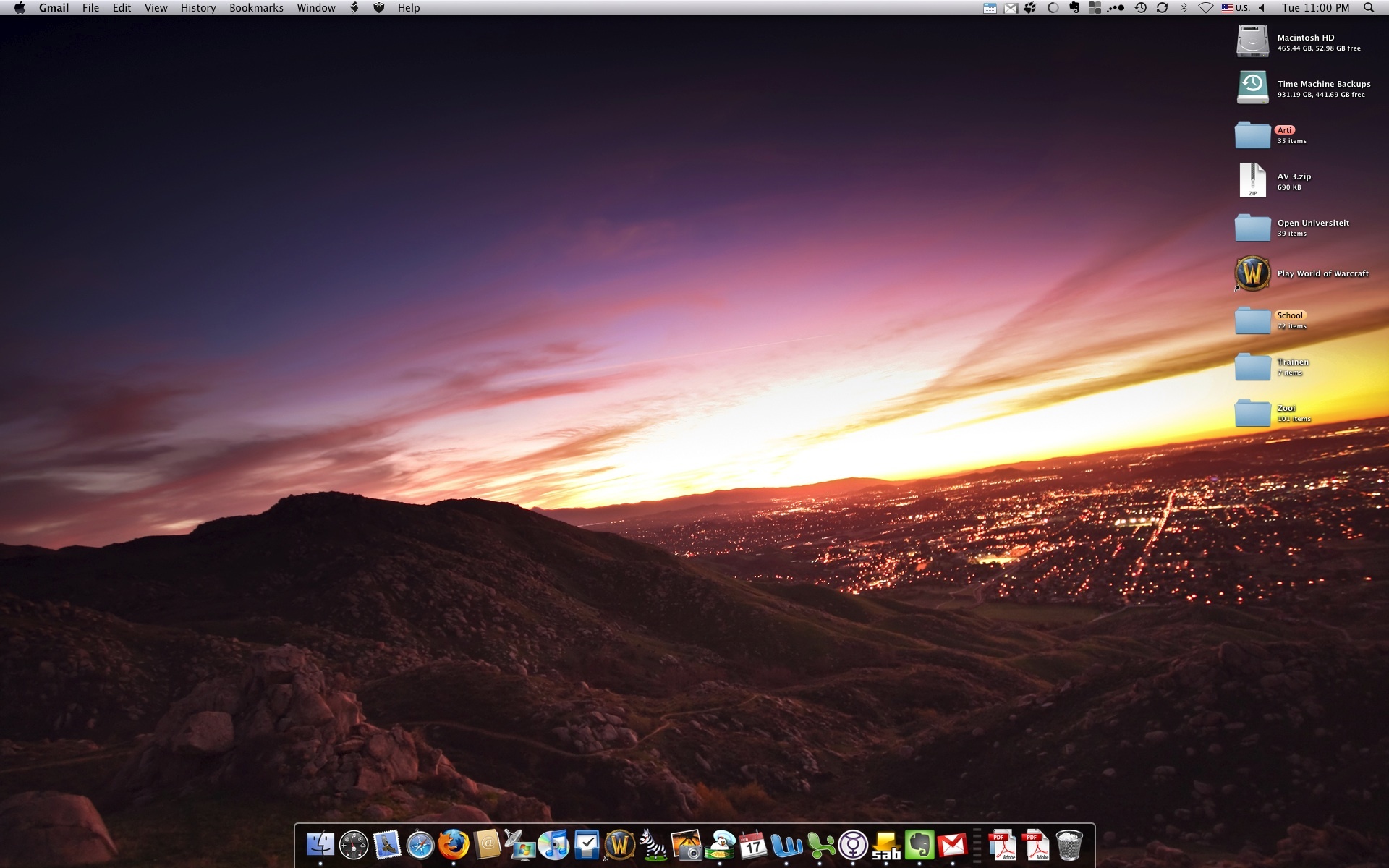Image resolution: width=1389 pixels, height=868 pixels.
Task: Click the SABnzbd dock icon
Action: pos(886,844)
